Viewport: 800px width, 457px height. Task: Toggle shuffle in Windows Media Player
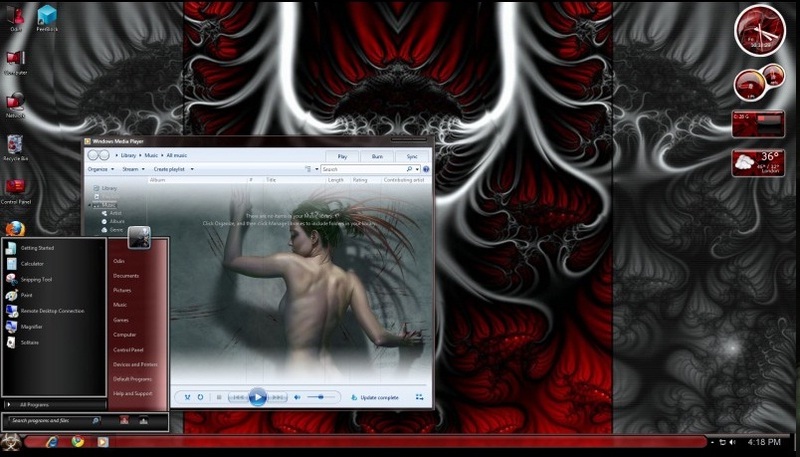187,397
